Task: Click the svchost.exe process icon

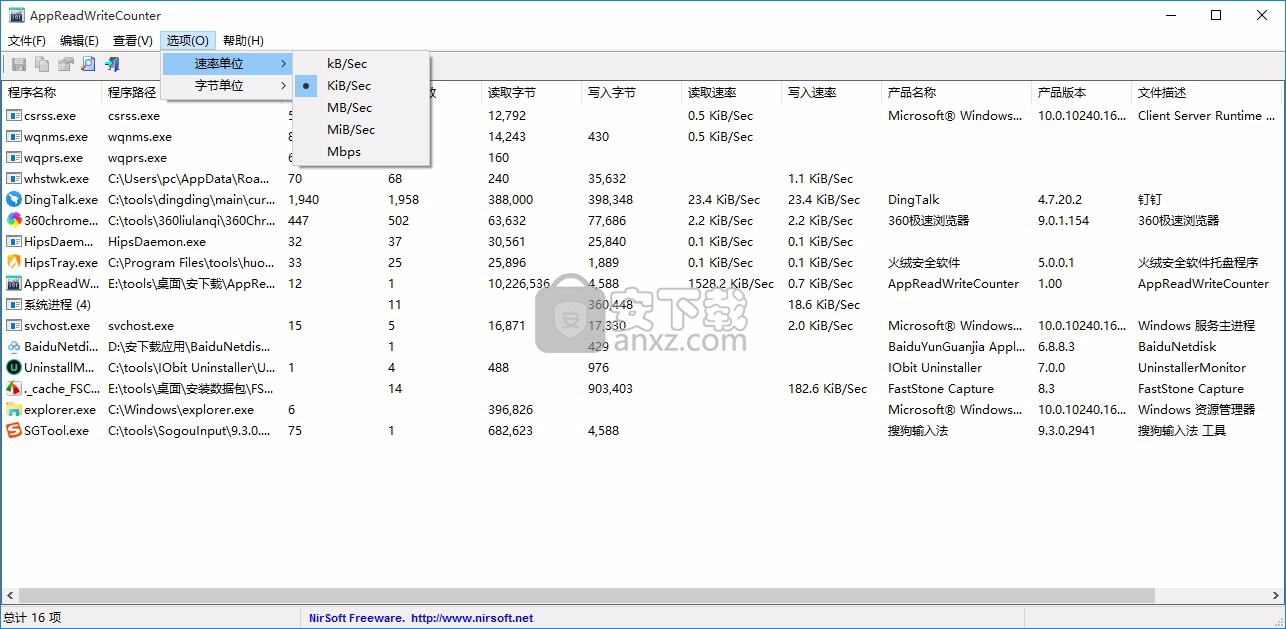Action: tap(14, 326)
